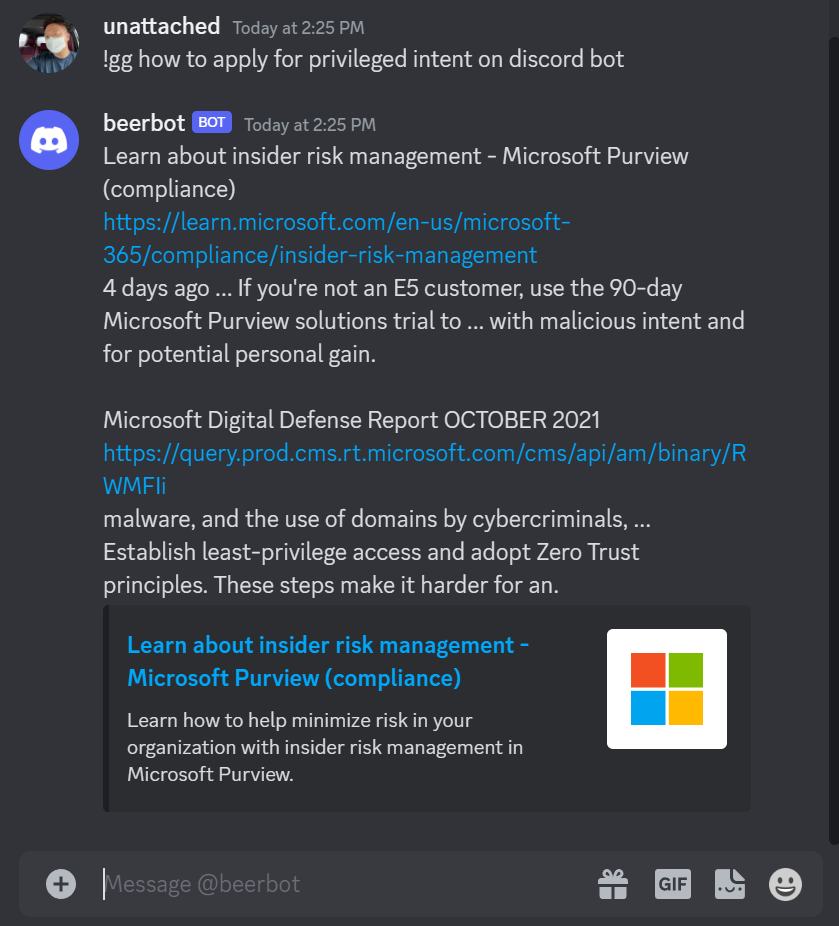This screenshot has height=926, width=839.
Task: Open the sticker picker icon
Action: pyautogui.click(x=730, y=884)
